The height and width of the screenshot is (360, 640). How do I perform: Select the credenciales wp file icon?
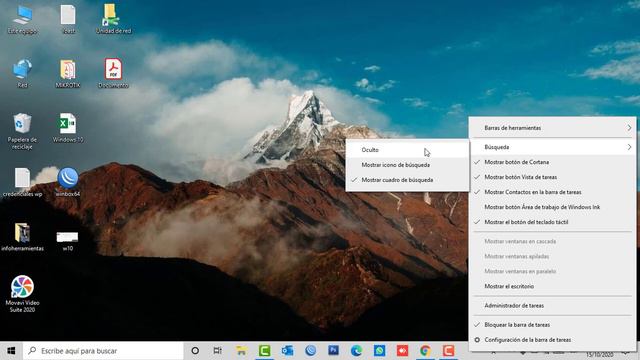(22, 182)
